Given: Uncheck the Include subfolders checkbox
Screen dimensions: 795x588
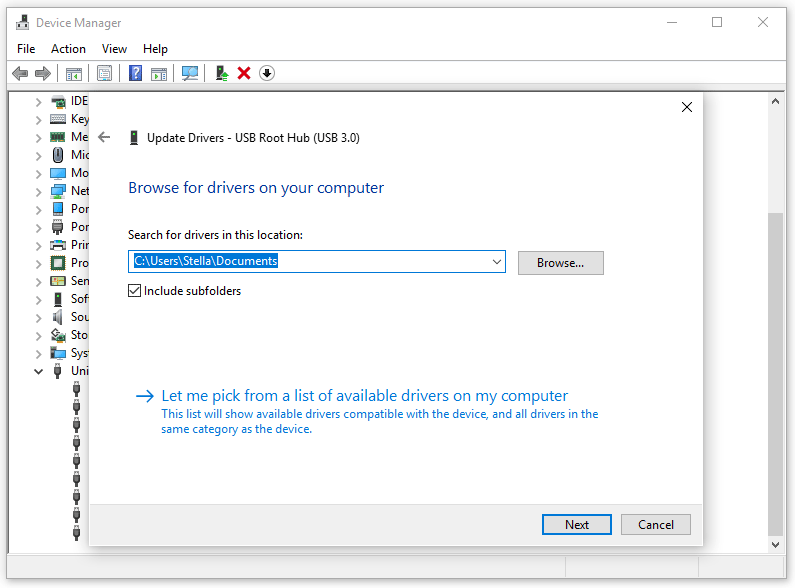Looking at the screenshot, I should (x=135, y=291).
